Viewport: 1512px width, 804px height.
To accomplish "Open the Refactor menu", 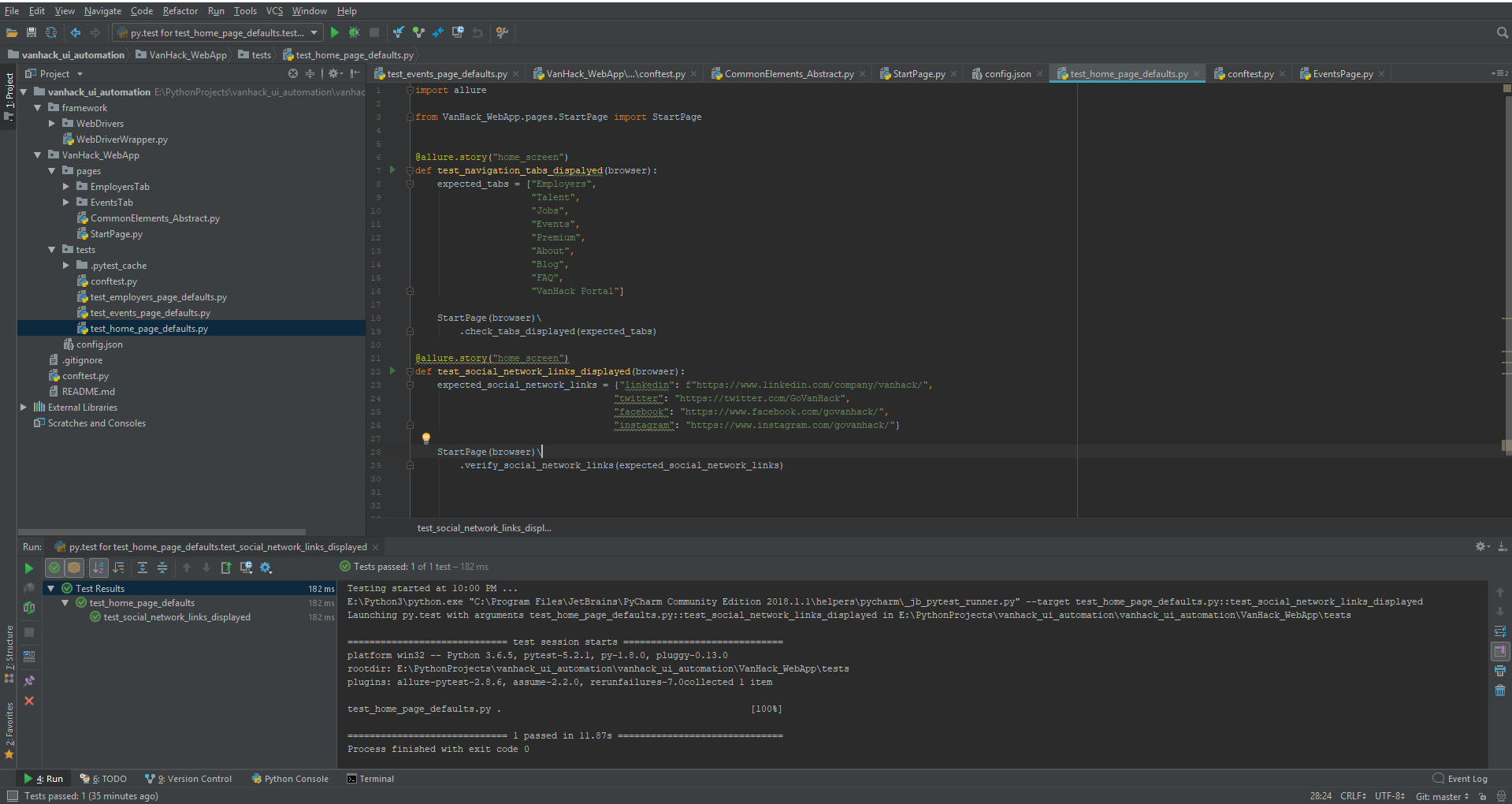I will 180,10.
